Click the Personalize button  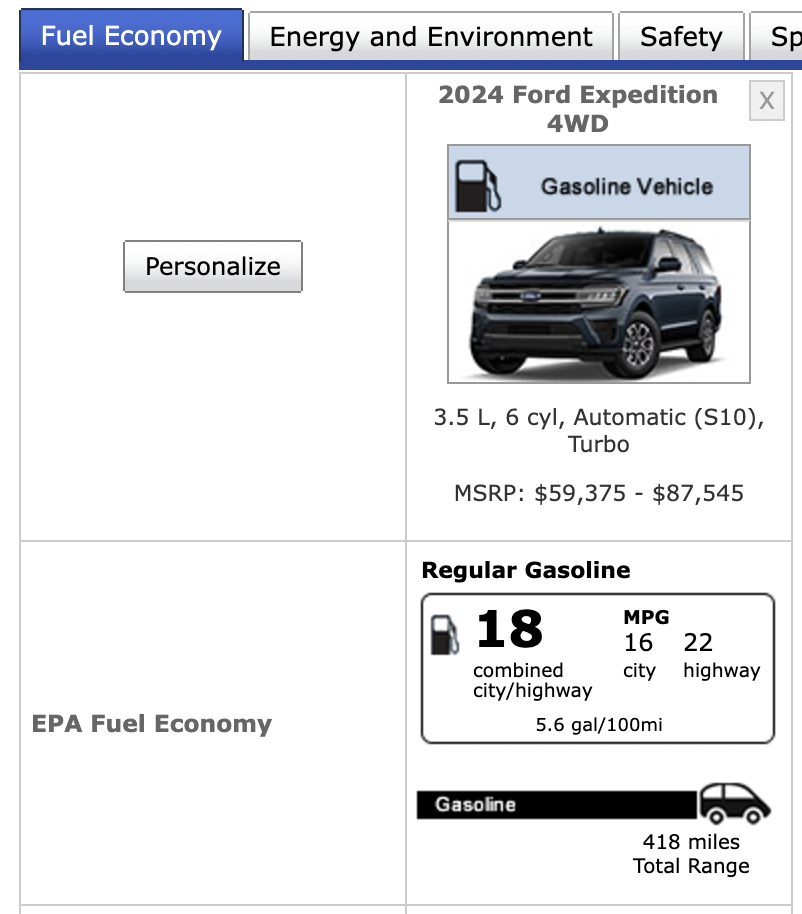click(x=213, y=266)
